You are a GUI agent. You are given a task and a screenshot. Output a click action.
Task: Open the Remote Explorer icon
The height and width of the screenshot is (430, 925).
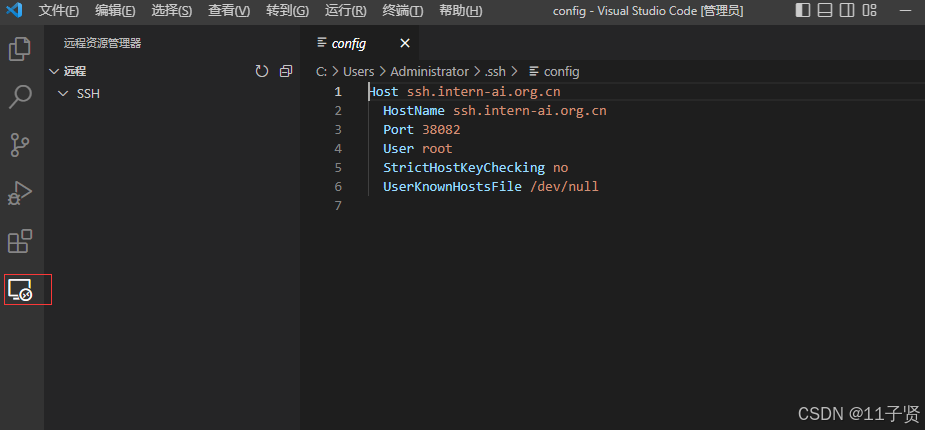20,289
